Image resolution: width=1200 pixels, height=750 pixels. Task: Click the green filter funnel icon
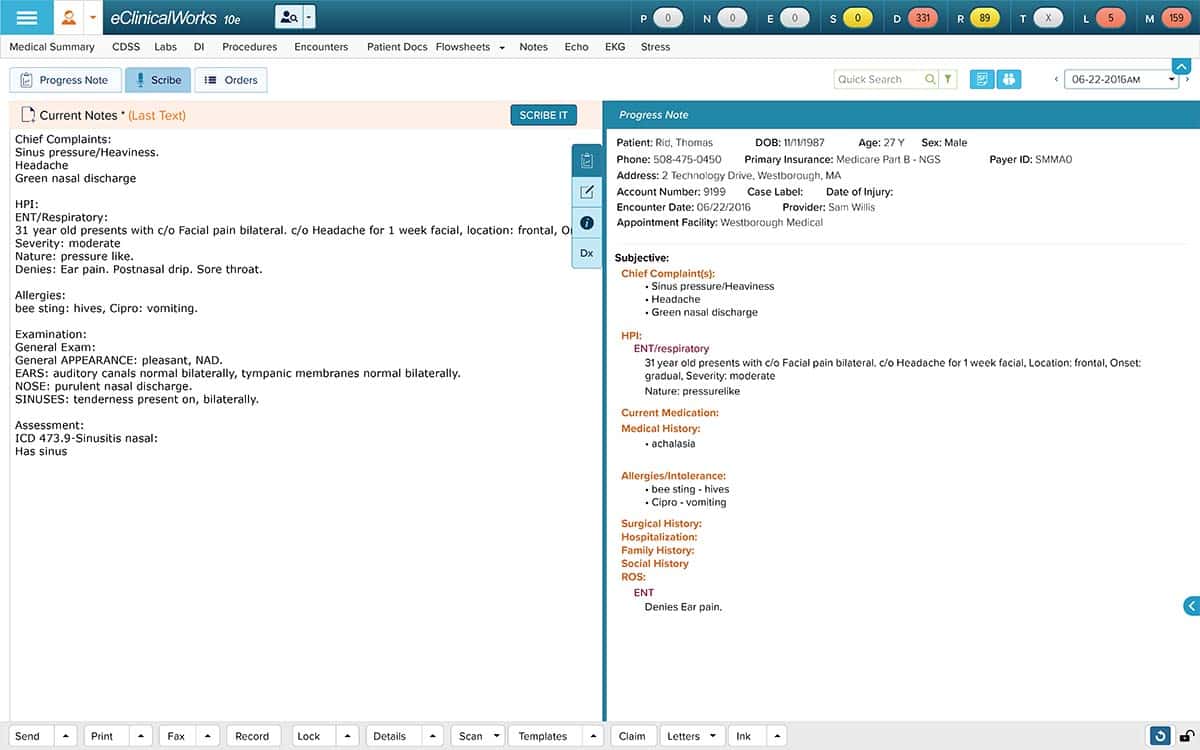[948, 79]
